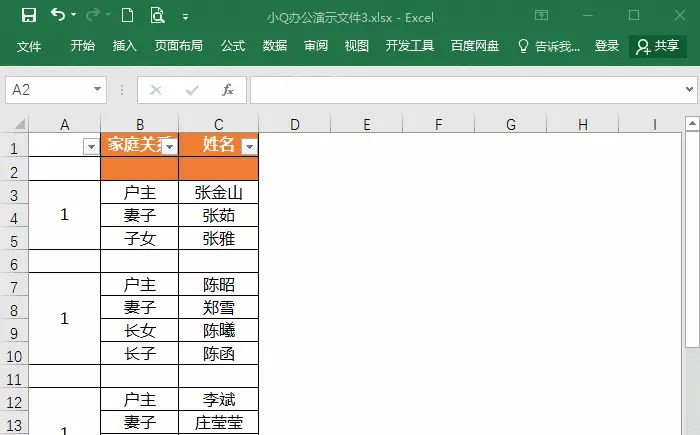Click the 长女 cell in row 9
Image resolution: width=700 pixels, height=435 pixels.
(140, 330)
